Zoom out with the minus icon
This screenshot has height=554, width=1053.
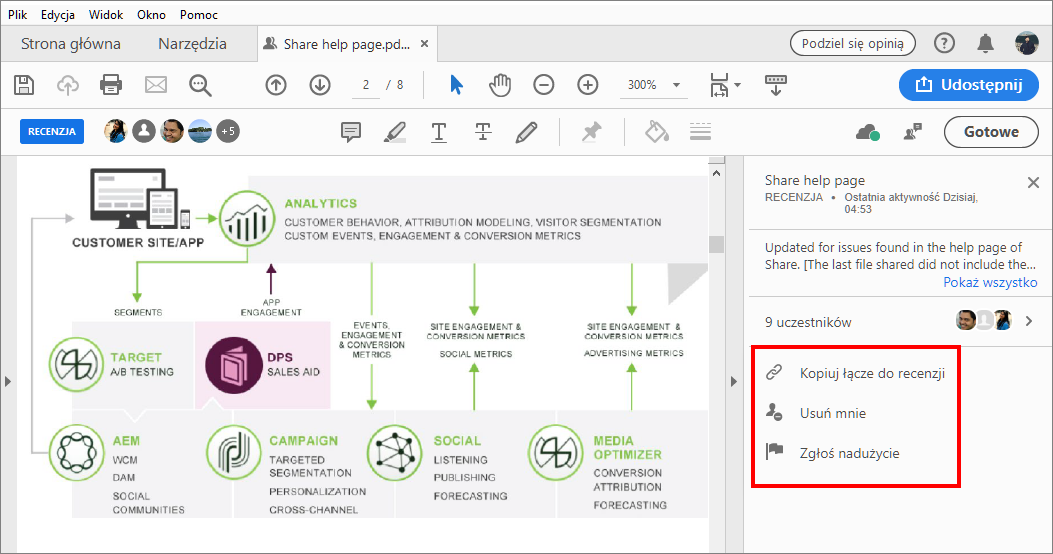pyautogui.click(x=543, y=85)
